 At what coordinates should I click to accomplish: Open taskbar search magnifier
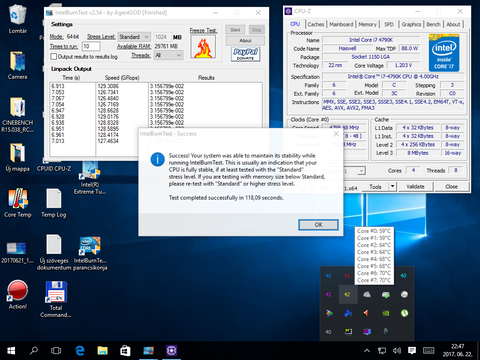click(x=34, y=350)
